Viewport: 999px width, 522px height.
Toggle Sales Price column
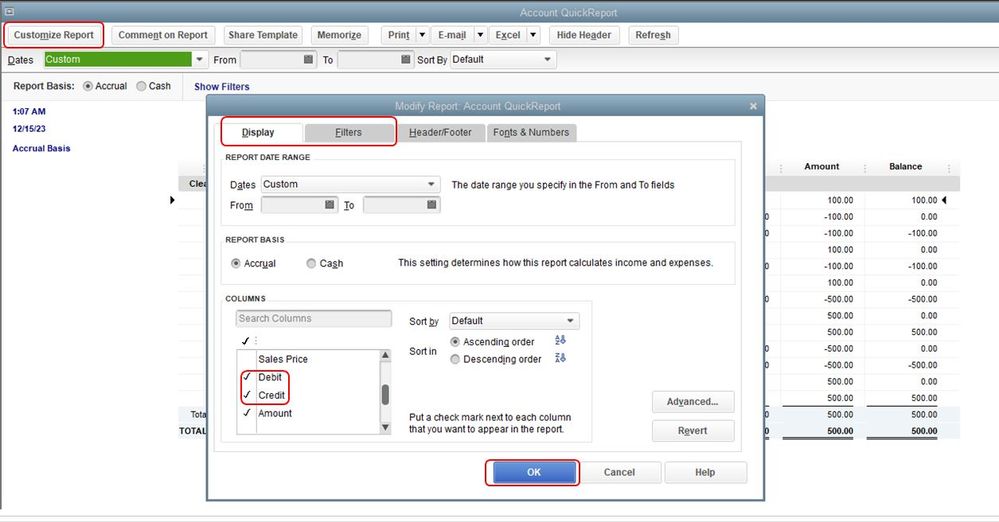click(x=247, y=359)
